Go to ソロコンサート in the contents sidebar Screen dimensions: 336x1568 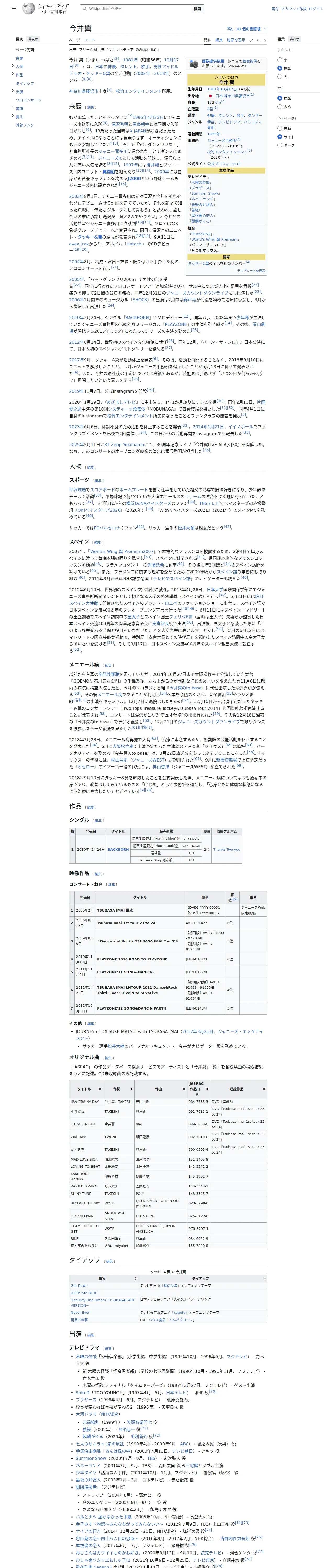pos(29,100)
